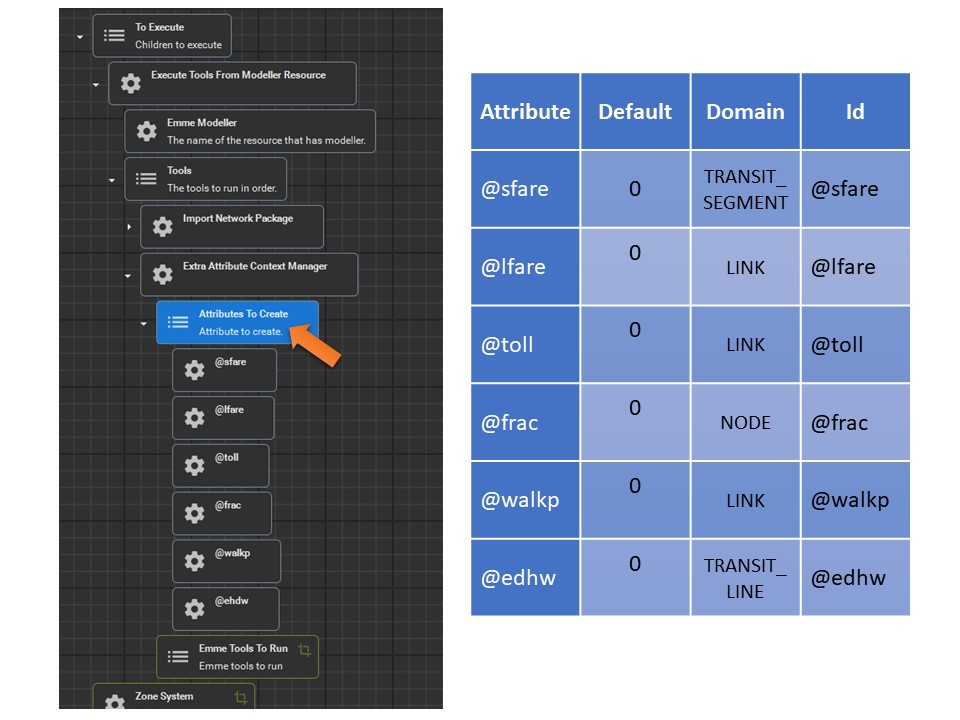Viewport: 960px width, 720px height.
Task: Collapse the Attributes To Create list
Action: (x=144, y=323)
